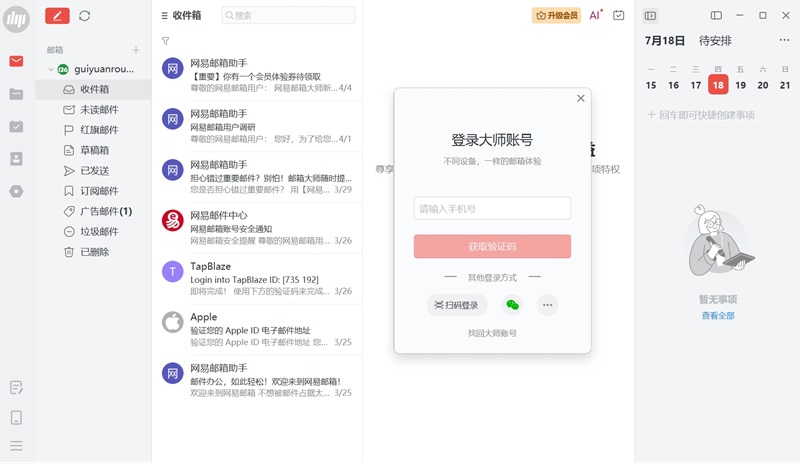Screen dimensions: 800x464
Task: Click the add mailbox plus icon
Action: pos(136,50)
